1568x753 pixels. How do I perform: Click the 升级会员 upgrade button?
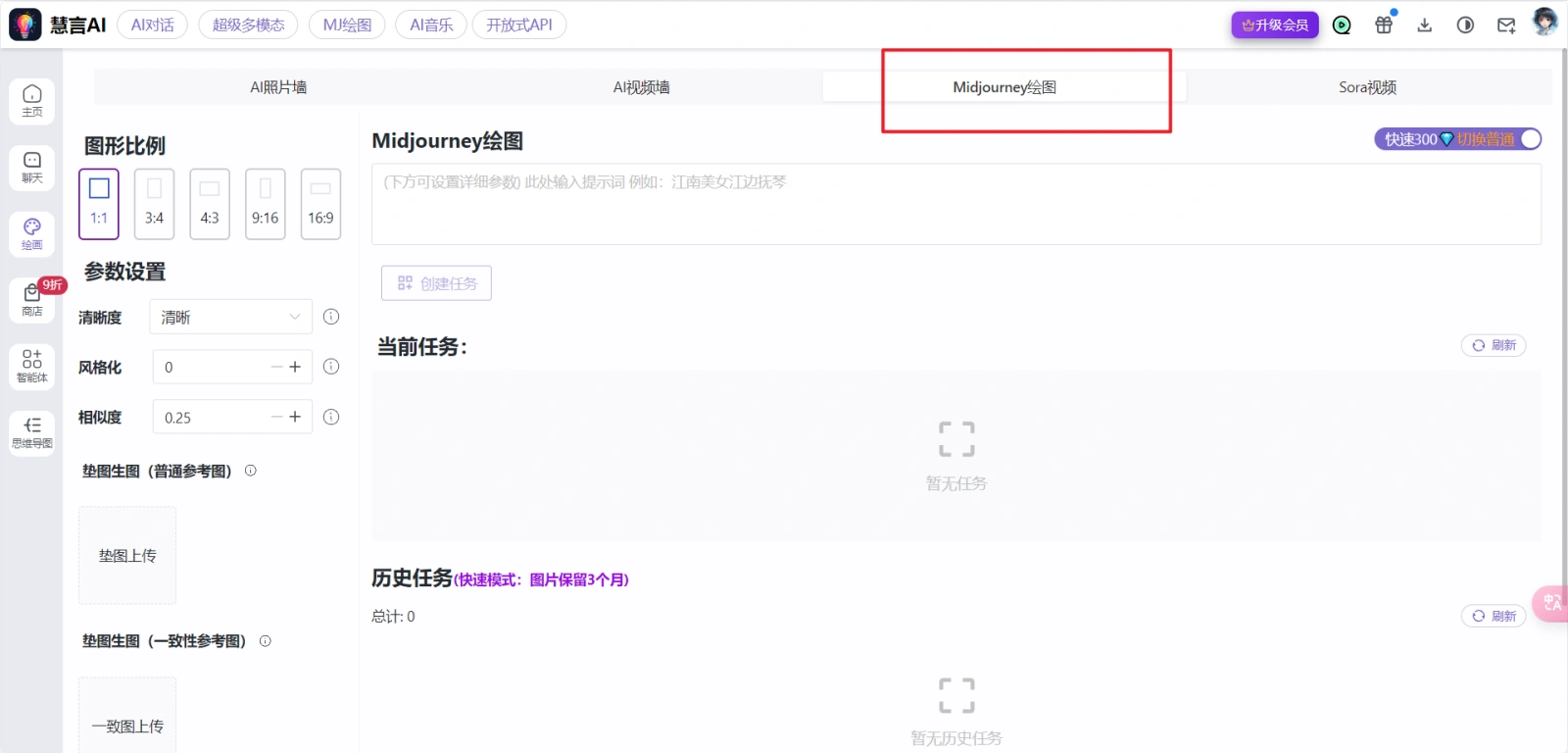[x=1275, y=25]
